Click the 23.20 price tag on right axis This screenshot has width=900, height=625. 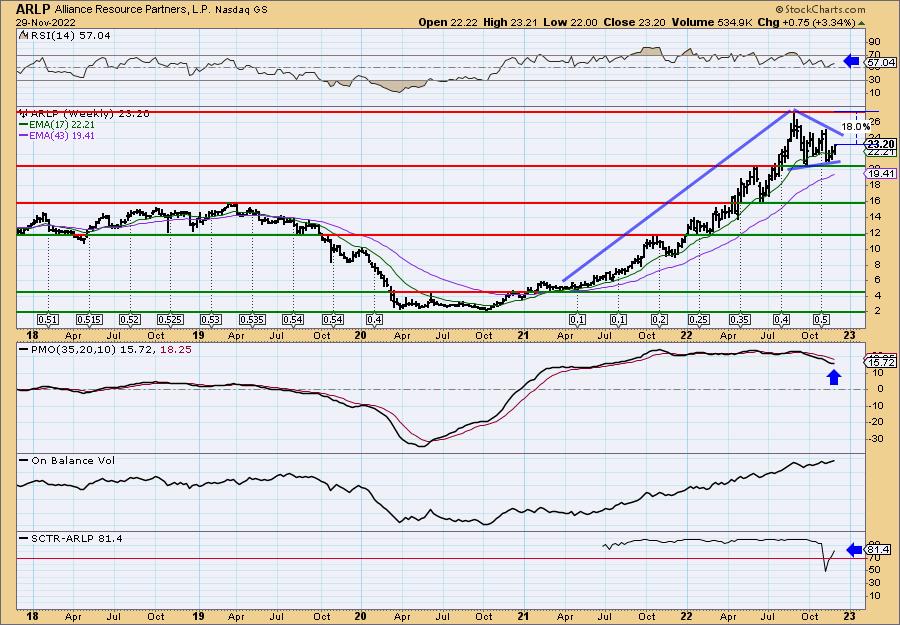(882, 144)
